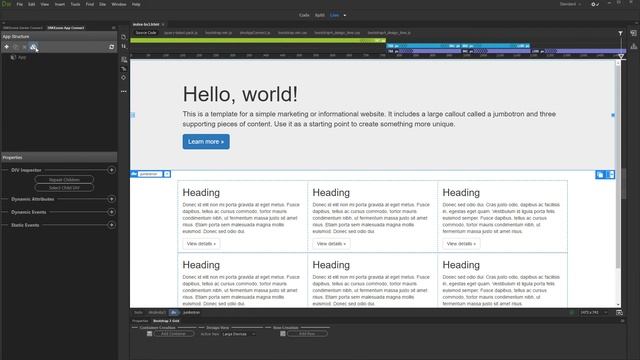Screen dimensions: 640x360
Task: Click the purple media query bar
Action: (506, 51)
